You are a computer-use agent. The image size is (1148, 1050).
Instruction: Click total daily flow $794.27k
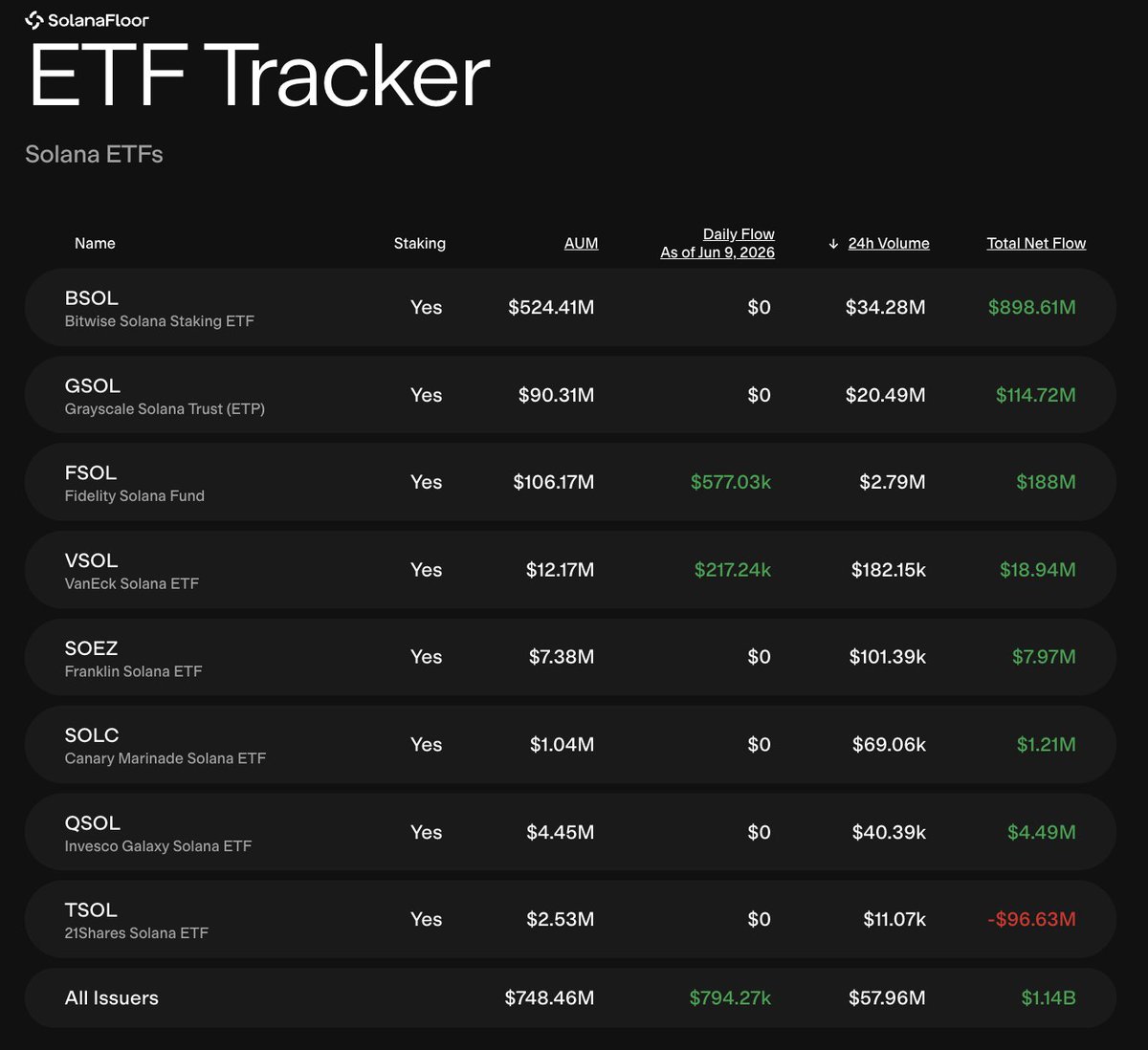[730, 998]
